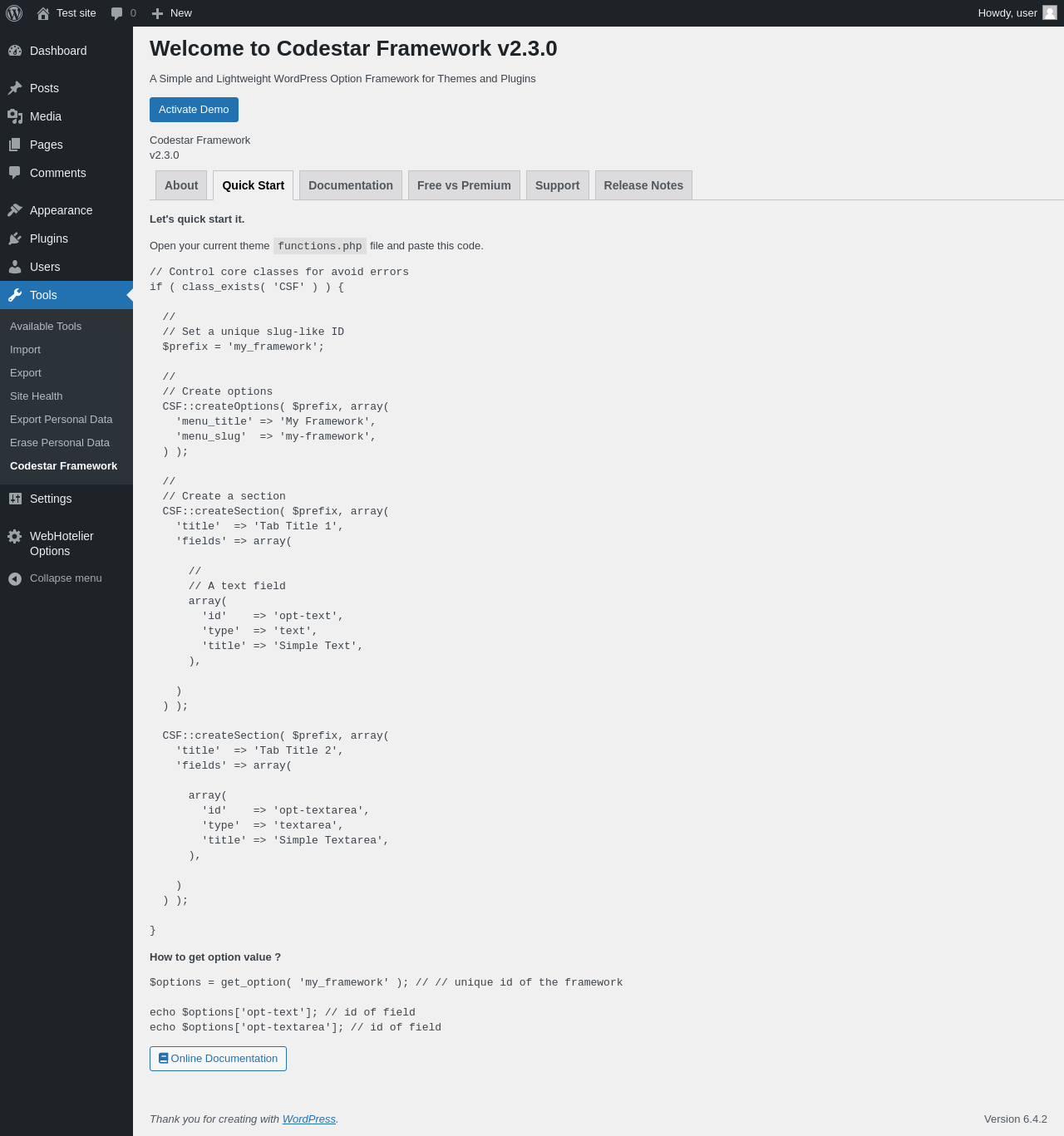Click the user avatar next to Howdy
Screen dimensions: 1064x1136
coord(1050,12)
